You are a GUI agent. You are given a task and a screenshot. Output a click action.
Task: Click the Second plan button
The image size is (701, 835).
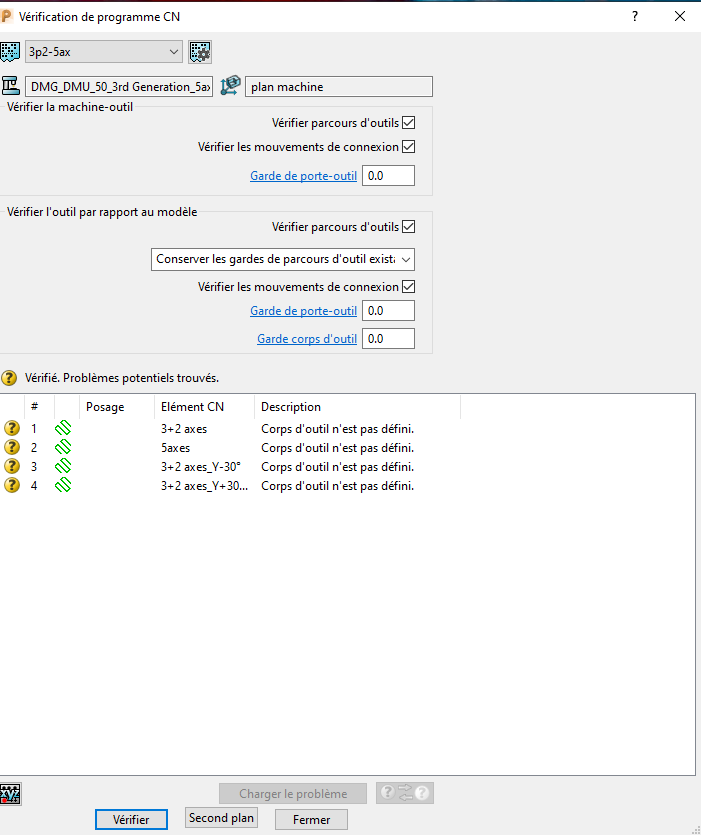click(222, 818)
